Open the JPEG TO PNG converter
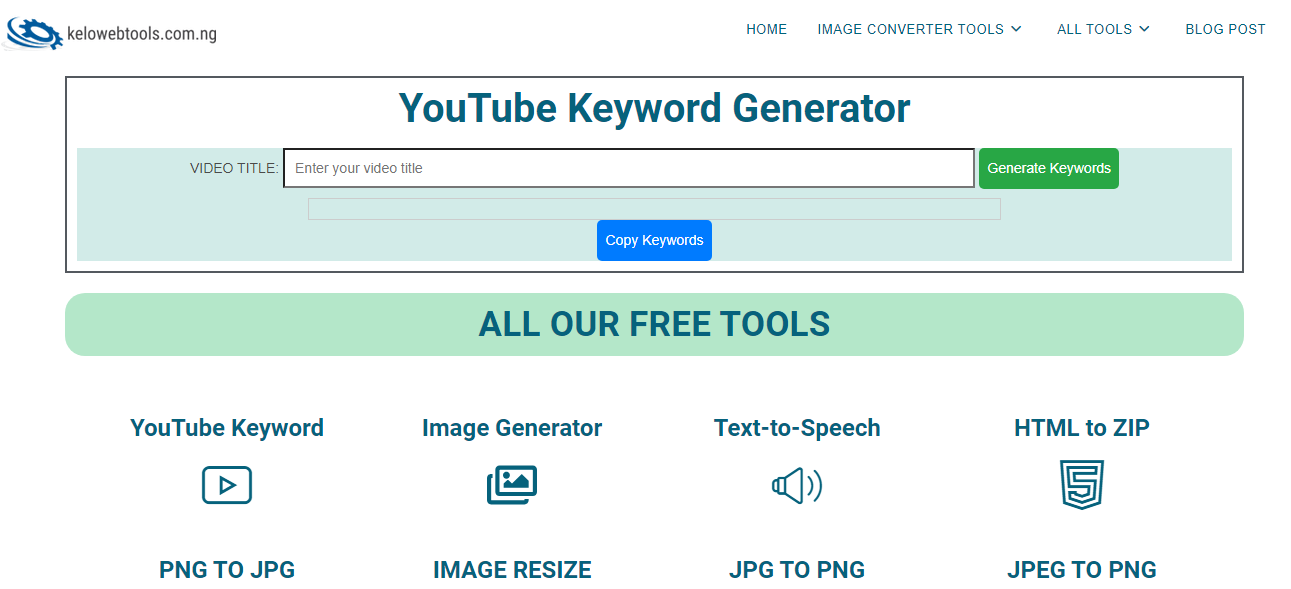This screenshot has width=1291, height=589. 1082,570
